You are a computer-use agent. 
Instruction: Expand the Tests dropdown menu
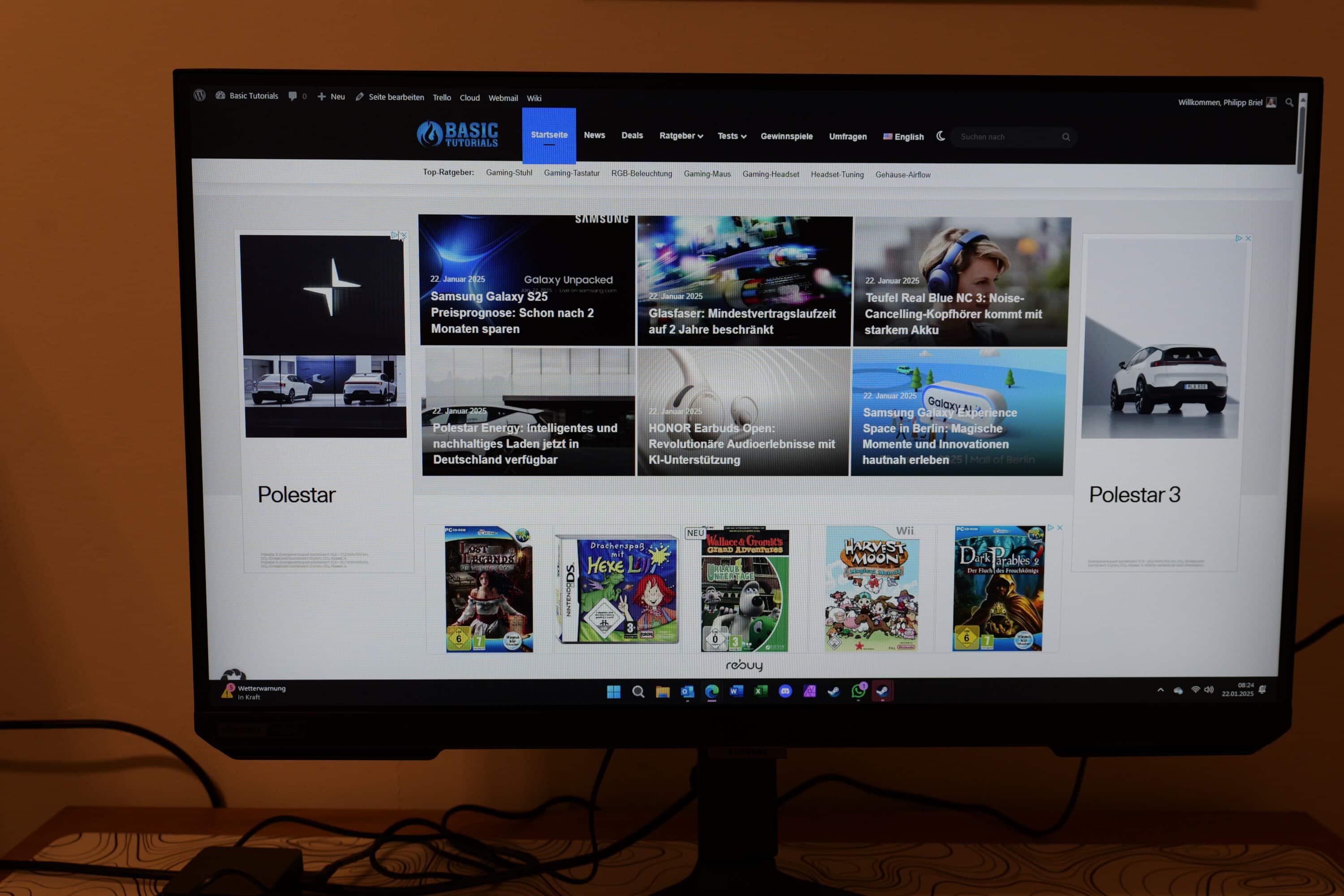point(732,136)
